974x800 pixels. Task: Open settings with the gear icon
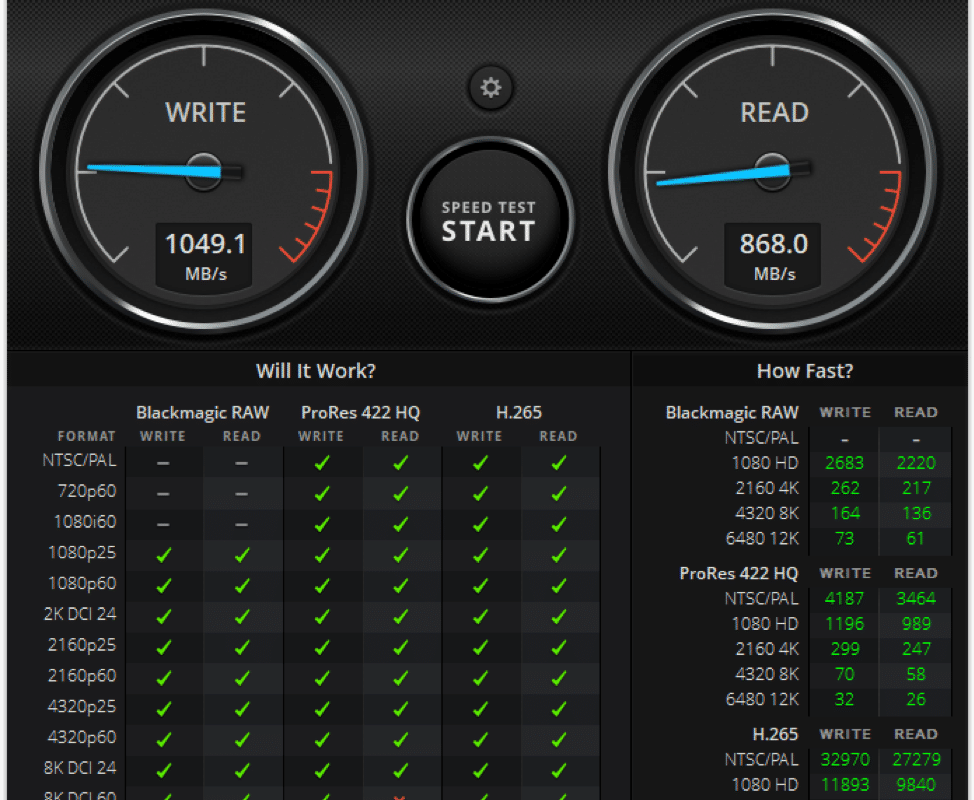click(491, 88)
